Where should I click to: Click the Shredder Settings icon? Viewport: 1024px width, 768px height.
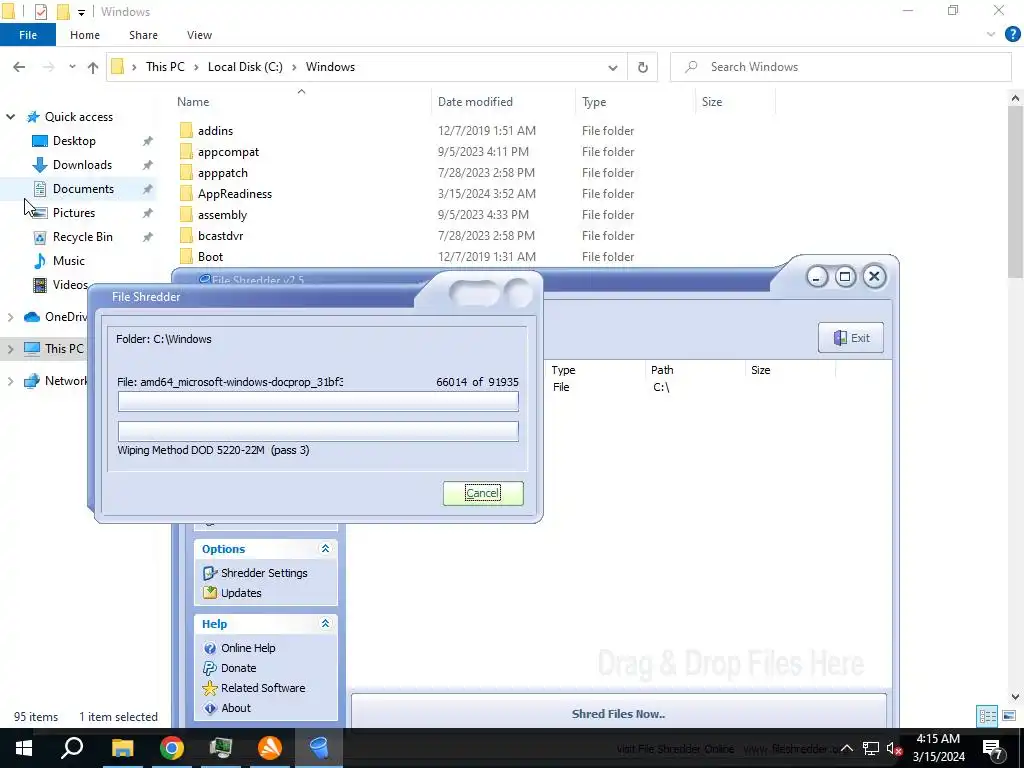pyautogui.click(x=210, y=573)
